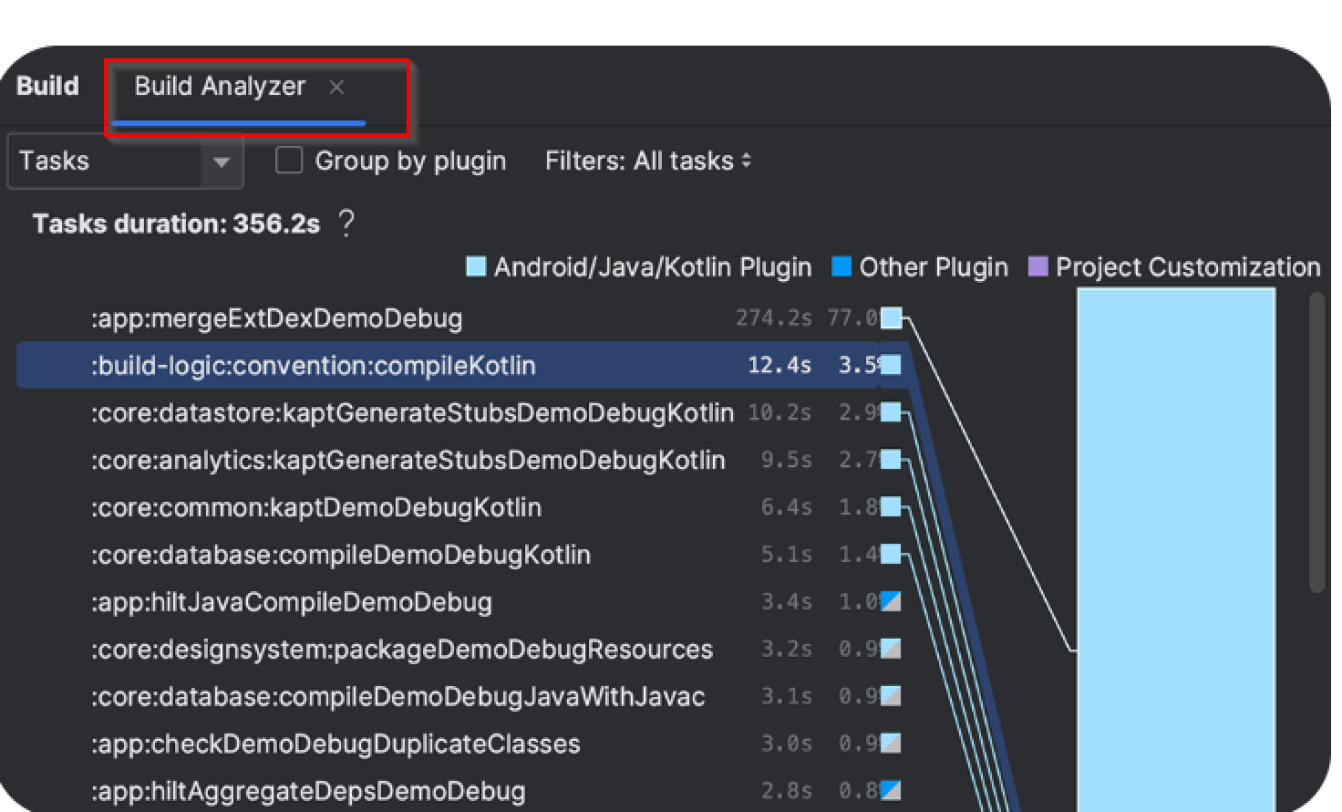1342x812 pixels.
Task: Click the Android/Java/Kotlin Plugin legend swatch
Action: point(476,267)
